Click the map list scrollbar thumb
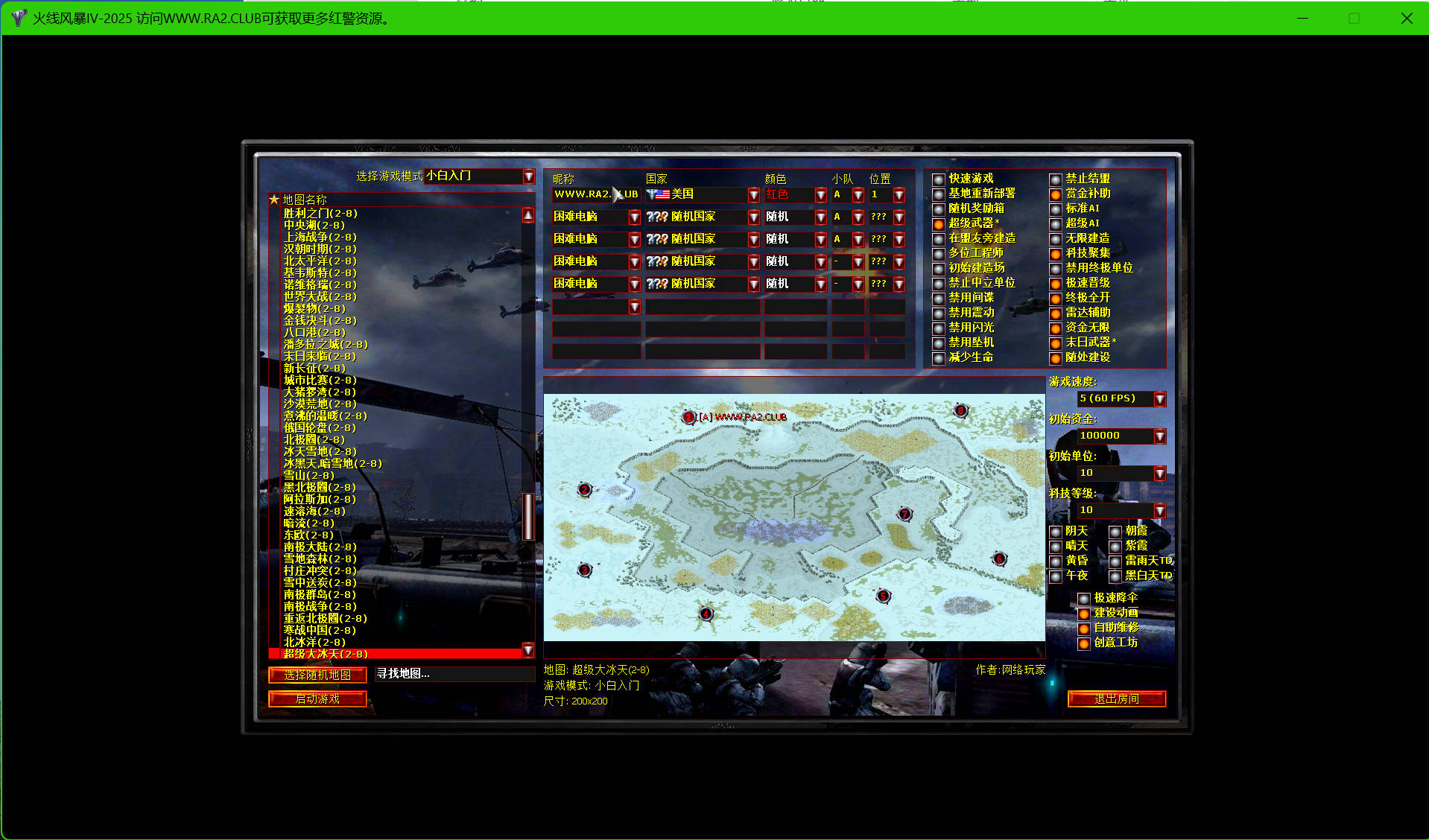This screenshot has height=840, width=1429. tap(528, 516)
